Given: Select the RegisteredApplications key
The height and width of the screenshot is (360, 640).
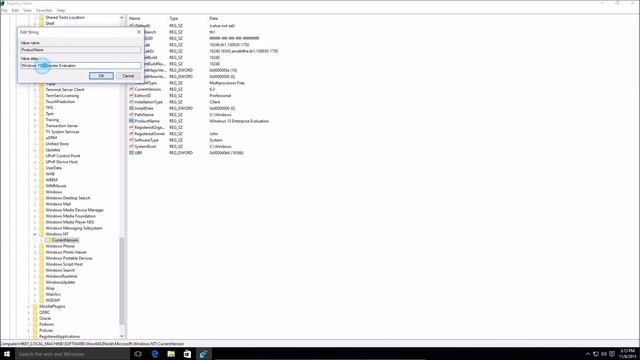Looking at the screenshot, I should pos(60,336).
